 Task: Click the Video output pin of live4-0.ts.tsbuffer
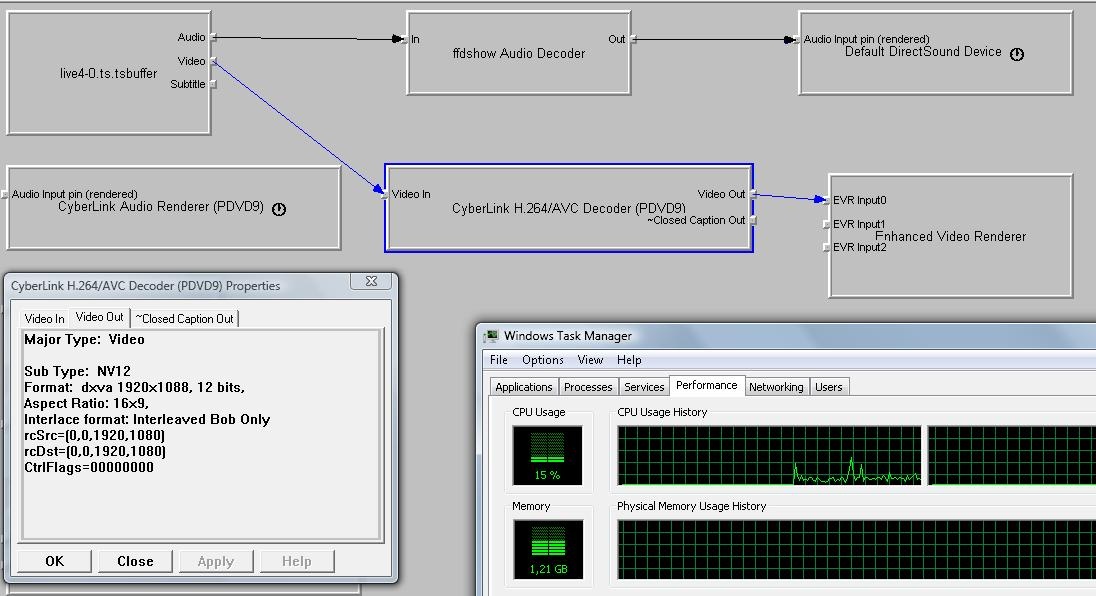[213, 61]
